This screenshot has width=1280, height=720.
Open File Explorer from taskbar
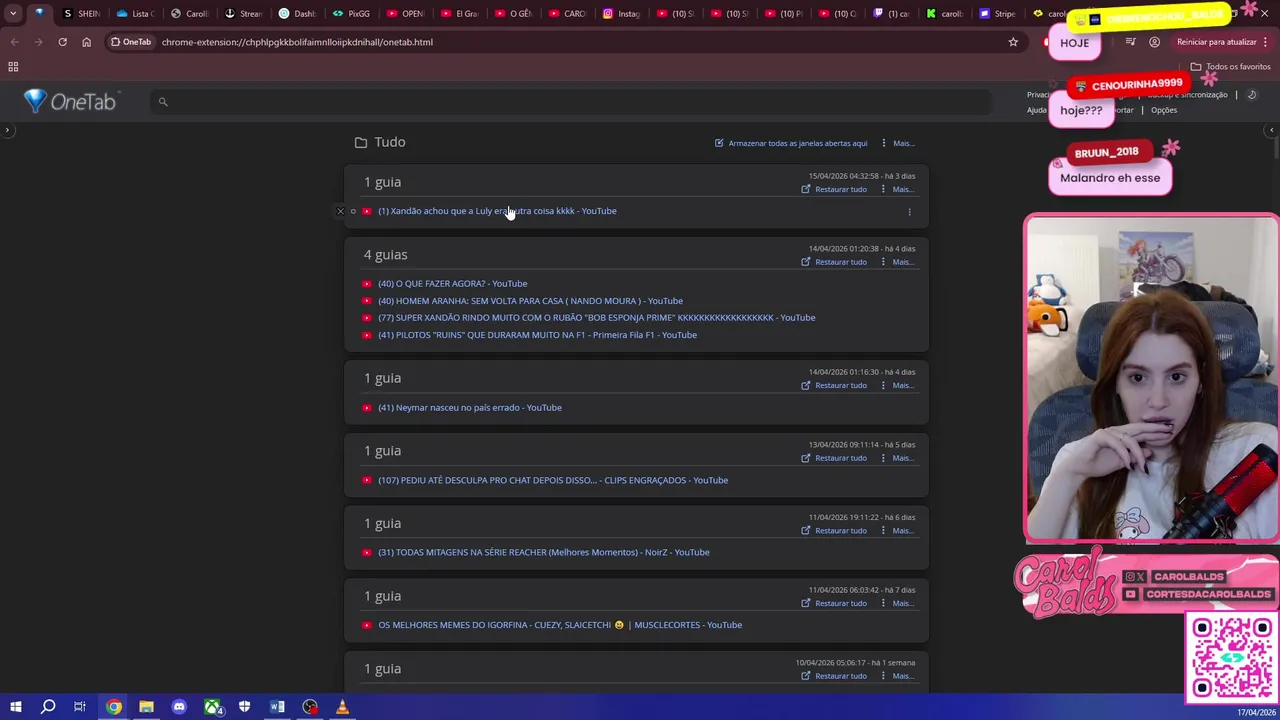[146, 707]
